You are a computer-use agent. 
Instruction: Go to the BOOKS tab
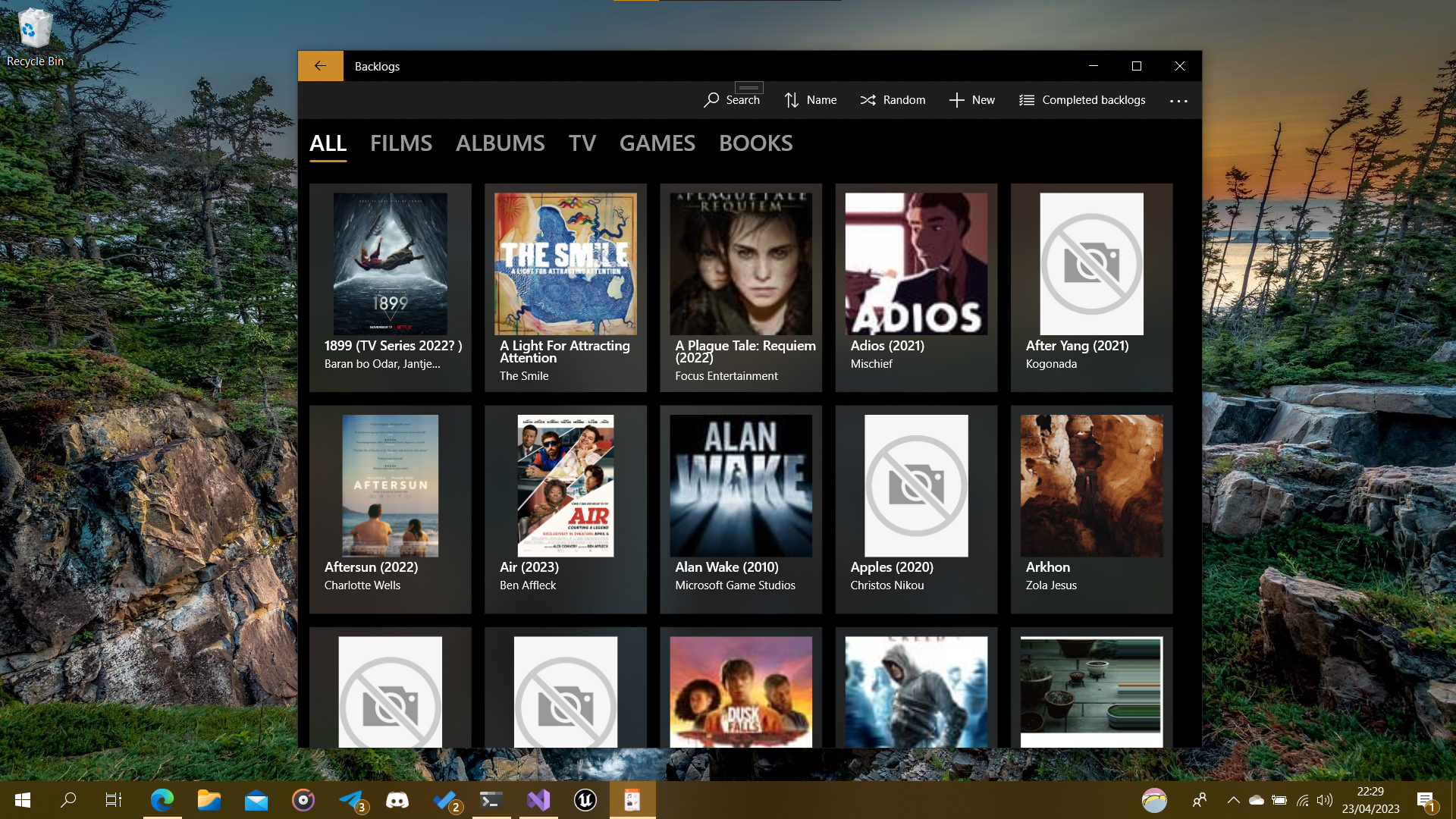pyautogui.click(x=755, y=143)
